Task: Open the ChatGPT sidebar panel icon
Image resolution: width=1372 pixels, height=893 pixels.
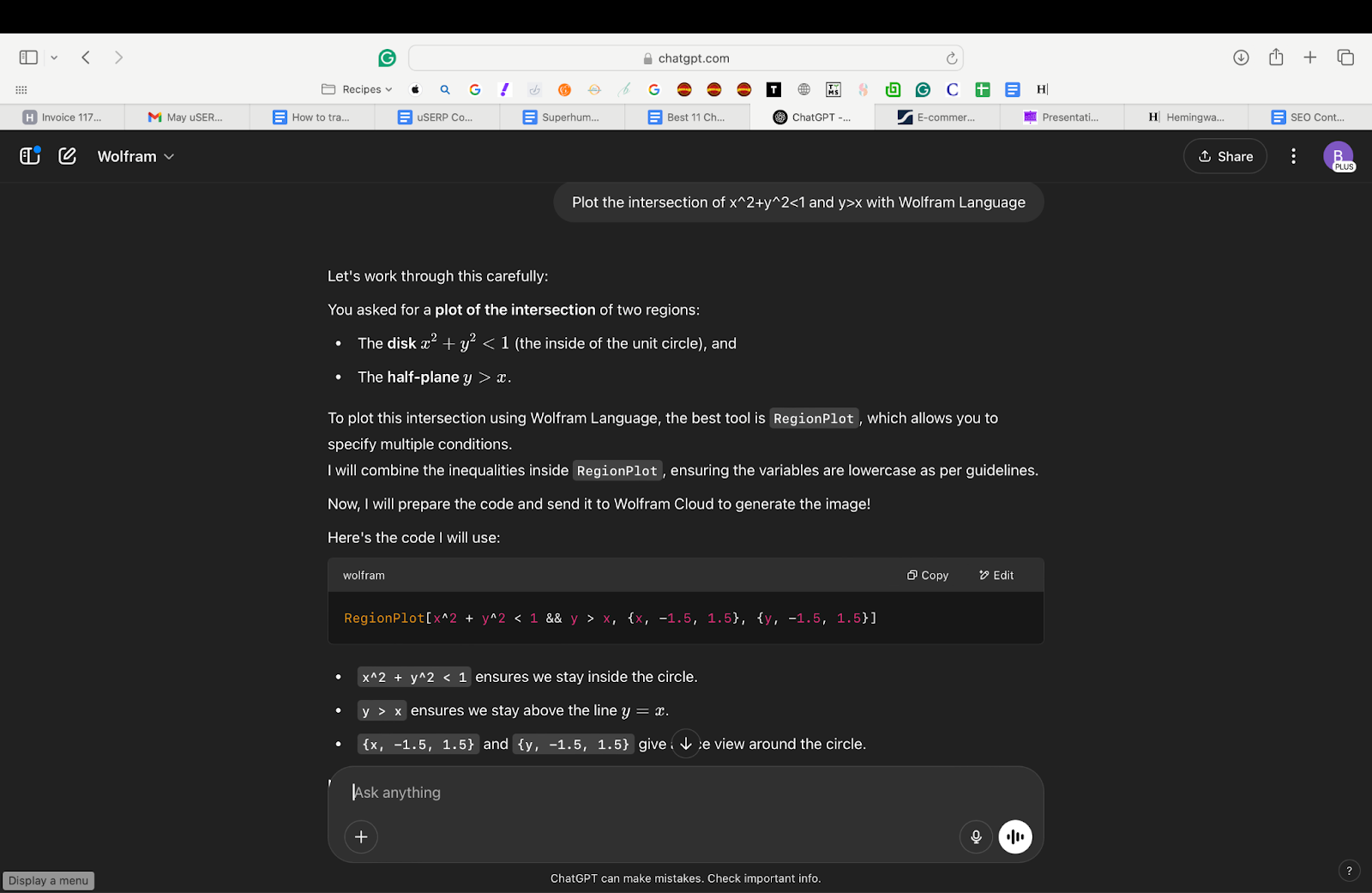Action: 30,155
